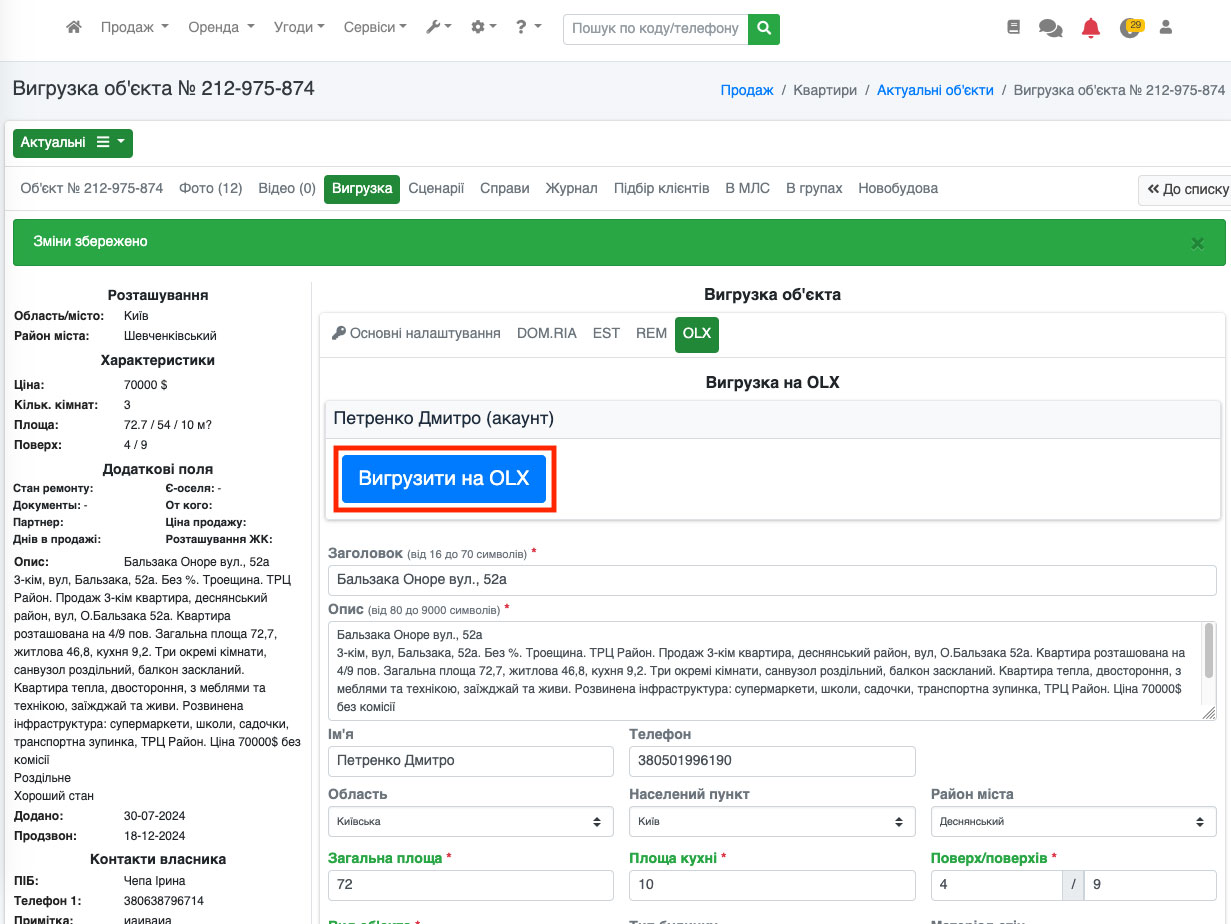Screen dimensions: 1231x924
Task: Dismiss the 'Зміни збережено' alert
Action: pos(1197,243)
